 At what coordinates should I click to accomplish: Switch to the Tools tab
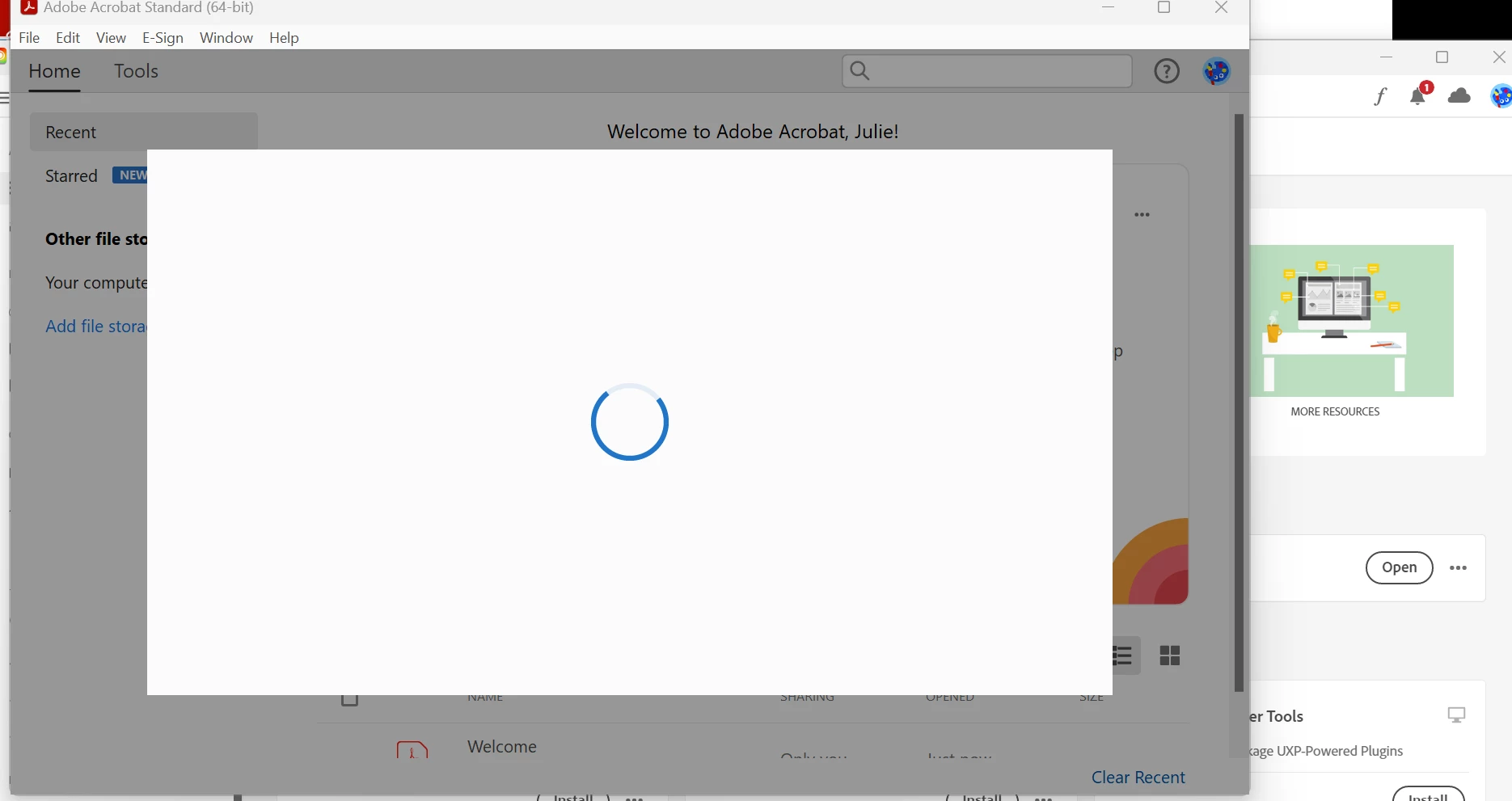[136, 71]
